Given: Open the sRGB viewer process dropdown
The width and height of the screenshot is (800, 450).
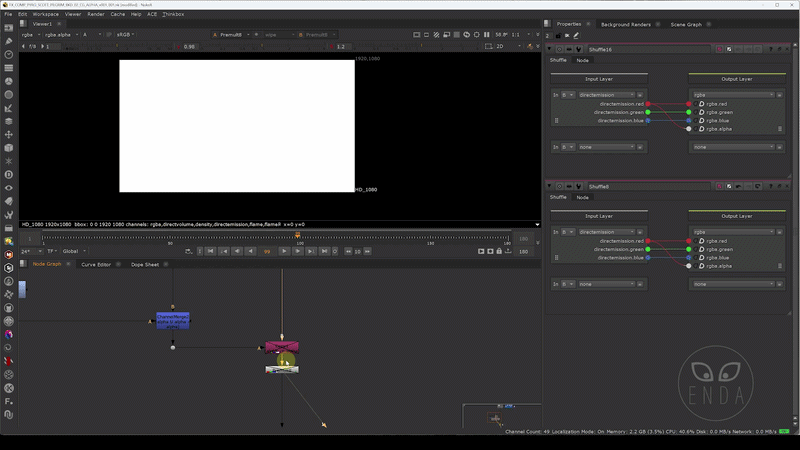Looking at the screenshot, I should (126, 35).
